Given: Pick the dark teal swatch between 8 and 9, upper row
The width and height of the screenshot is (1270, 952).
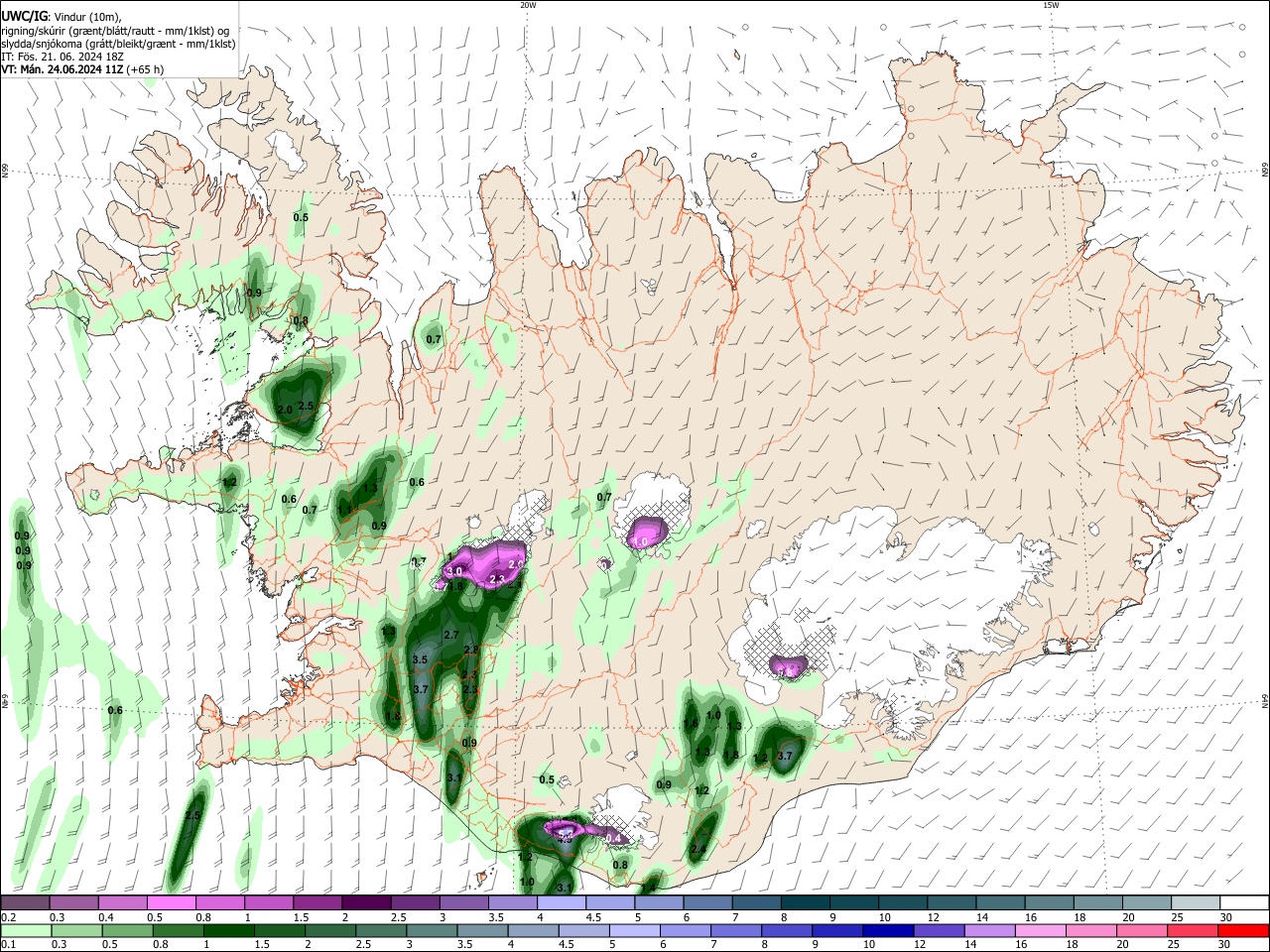Looking at the screenshot, I should [x=806, y=903].
